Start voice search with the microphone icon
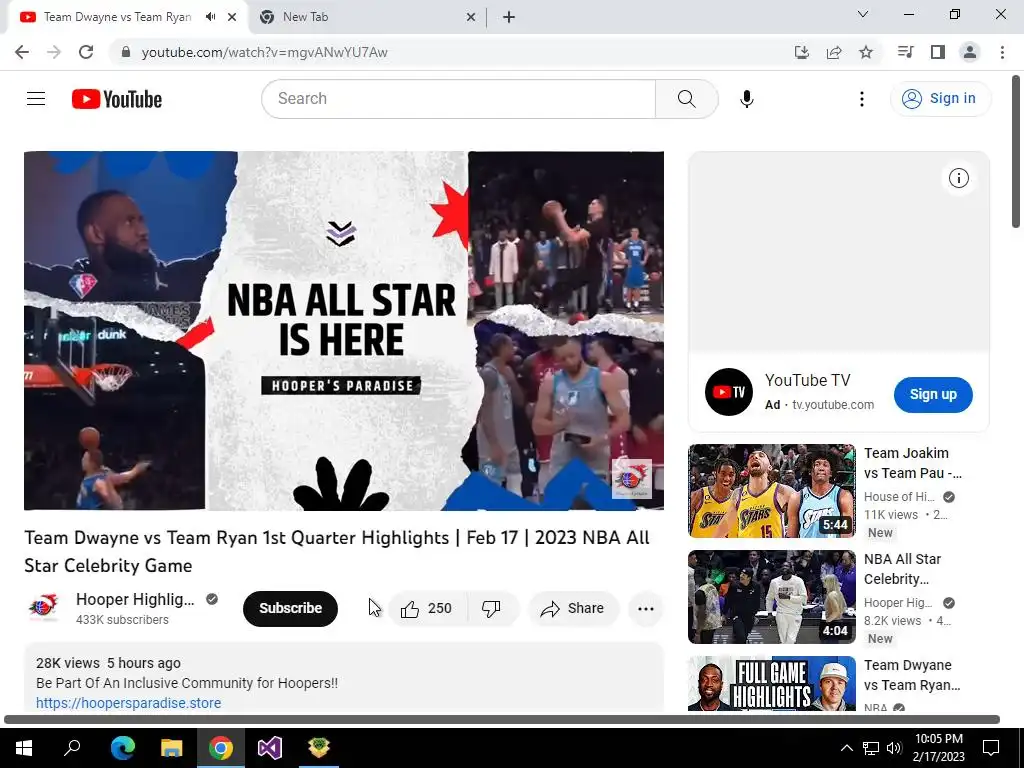Image resolution: width=1024 pixels, height=768 pixels. tap(746, 99)
